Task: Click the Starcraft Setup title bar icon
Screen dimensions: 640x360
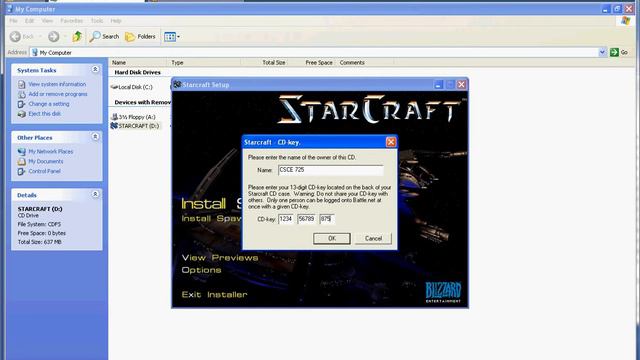Action: (x=177, y=84)
